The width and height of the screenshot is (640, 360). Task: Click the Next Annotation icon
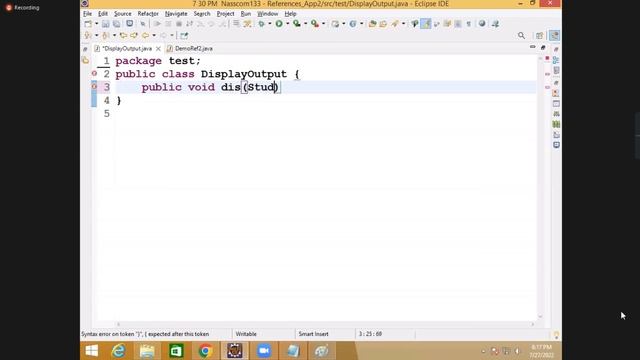[88, 36]
